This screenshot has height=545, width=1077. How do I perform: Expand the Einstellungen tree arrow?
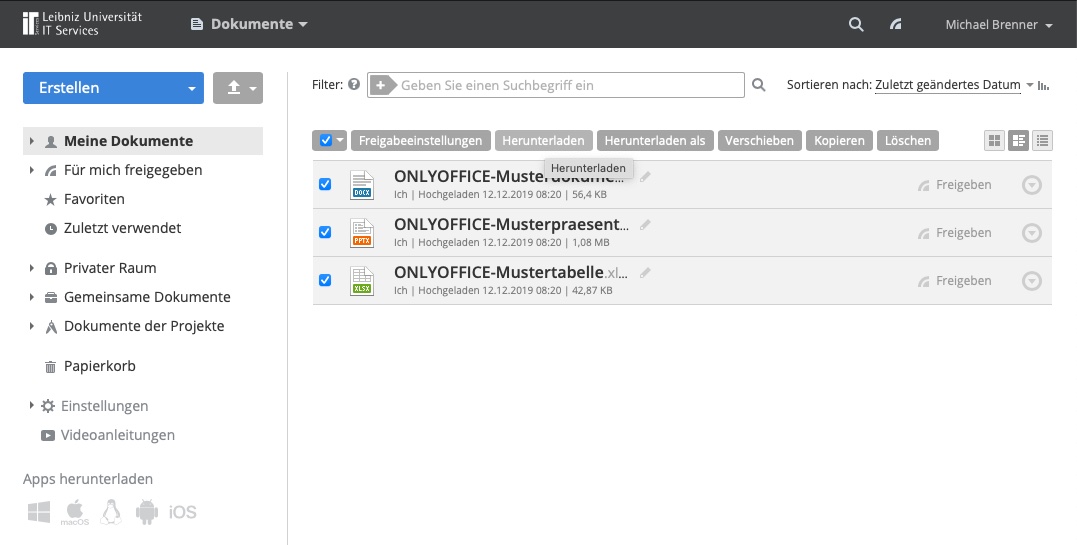(x=32, y=405)
